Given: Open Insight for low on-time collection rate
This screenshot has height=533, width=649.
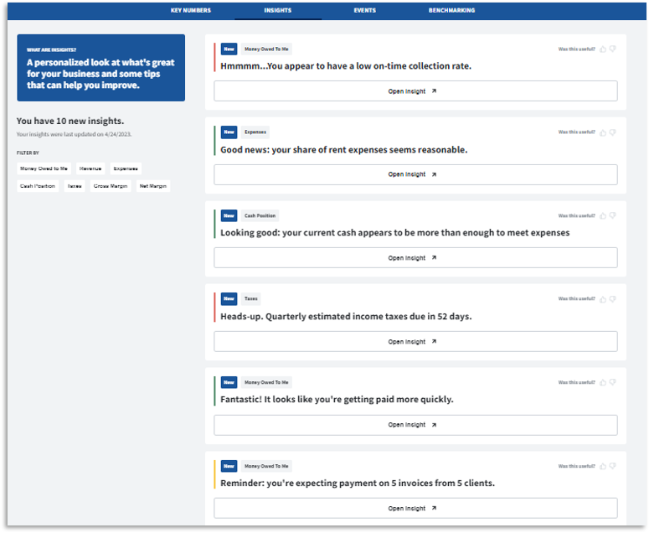Looking at the screenshot, I should click(416, 91).
